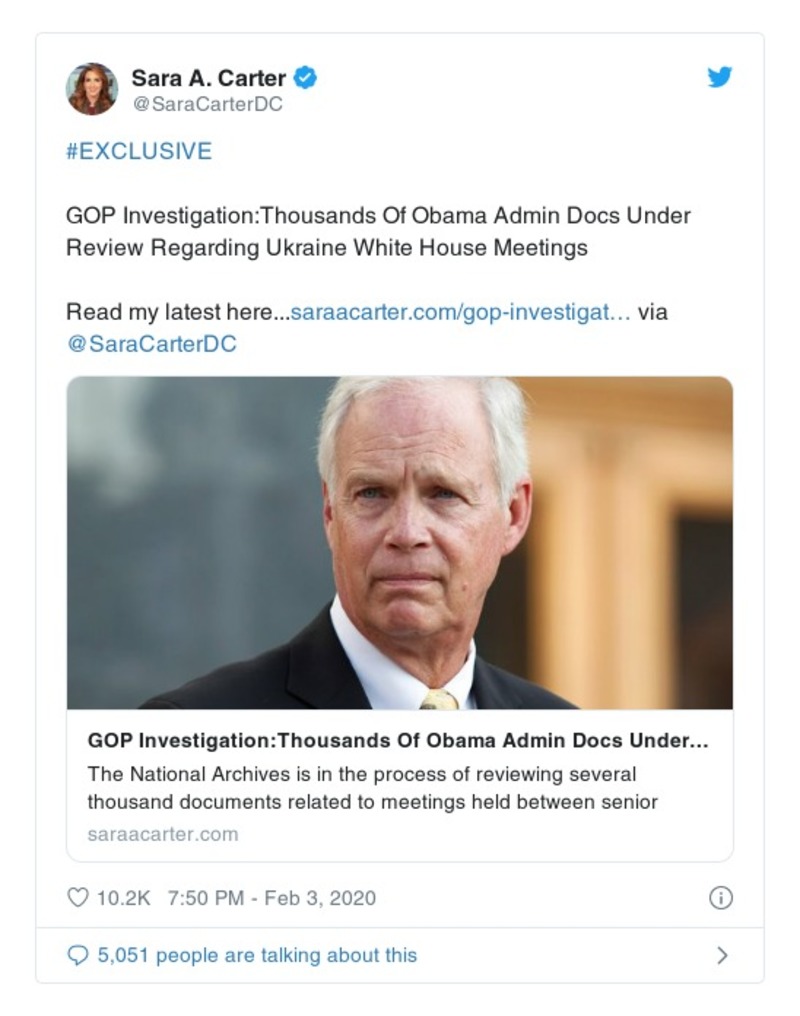Open the #EXCLUSIVE hashtag
This screenshot has height=1016, width=800.
click(x=138, y=151)
